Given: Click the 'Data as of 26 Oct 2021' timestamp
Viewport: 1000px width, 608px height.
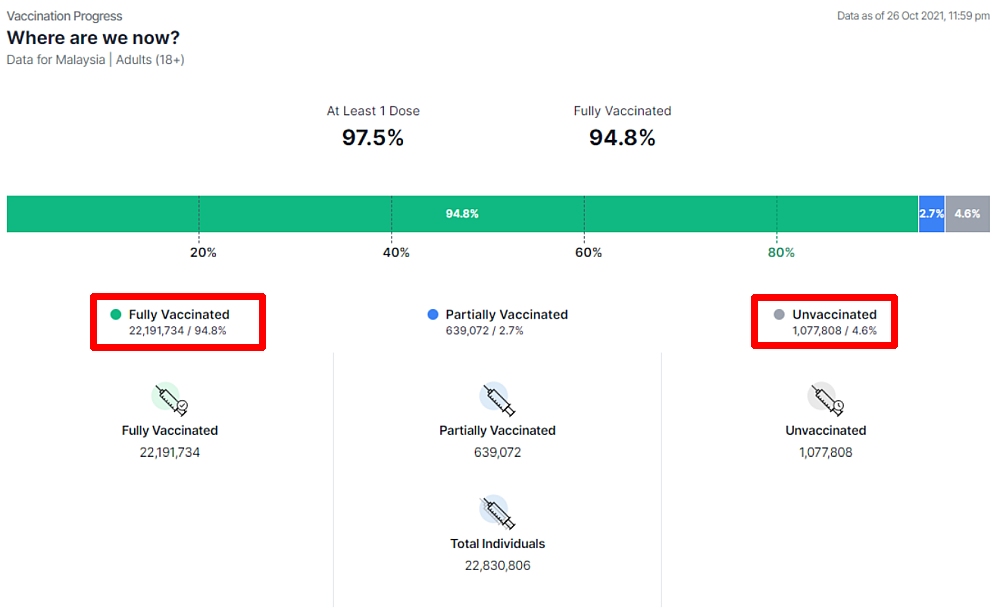Looking at the screenshot, I should coord(913,16).
